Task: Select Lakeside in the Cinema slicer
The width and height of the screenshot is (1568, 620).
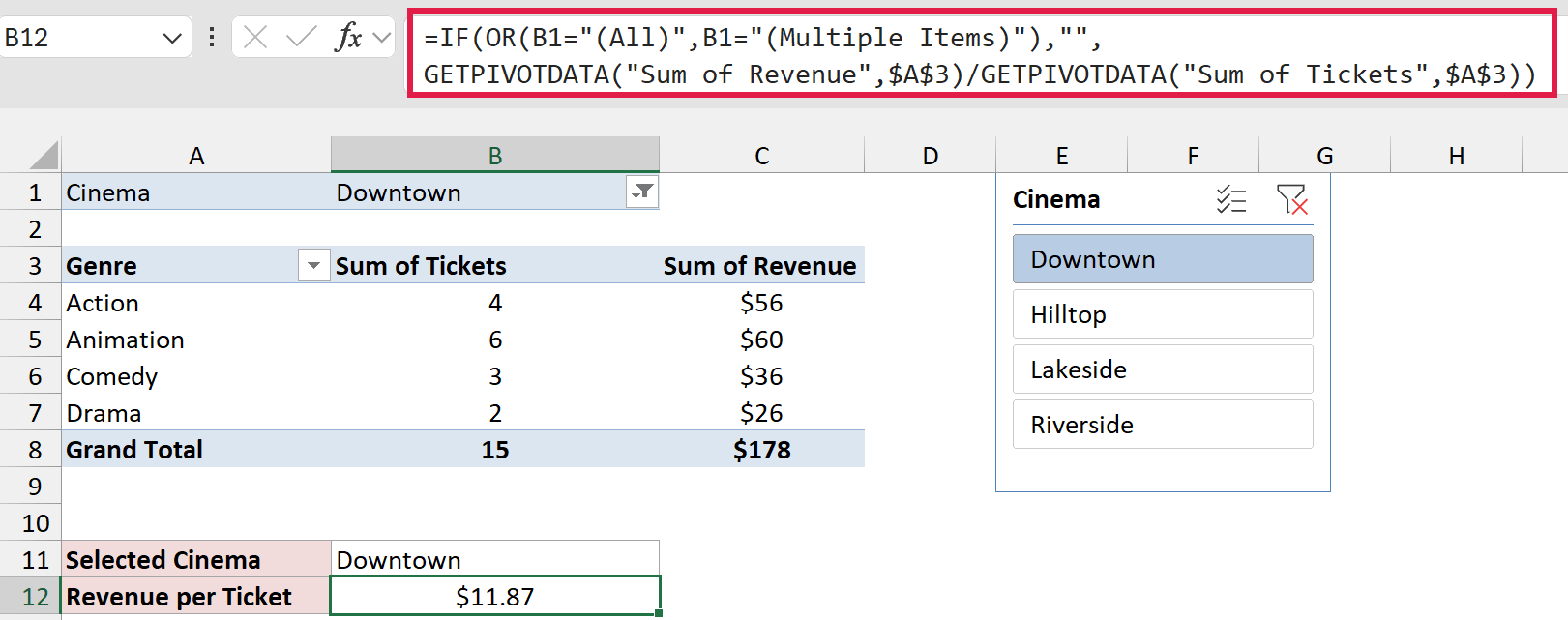Action: [x=1163, y=369]
